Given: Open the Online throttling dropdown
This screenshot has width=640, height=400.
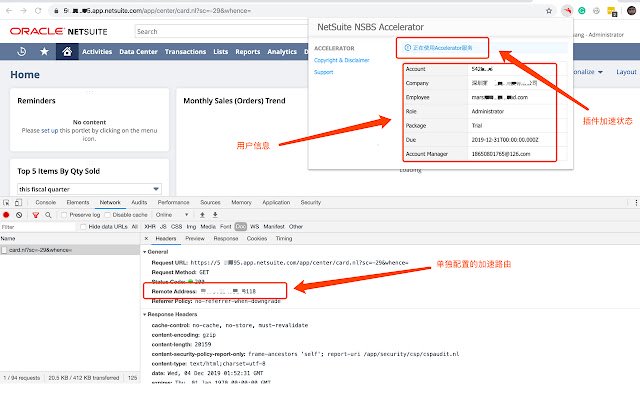Looking at the screenshot, I should click(x=172, y=215).
